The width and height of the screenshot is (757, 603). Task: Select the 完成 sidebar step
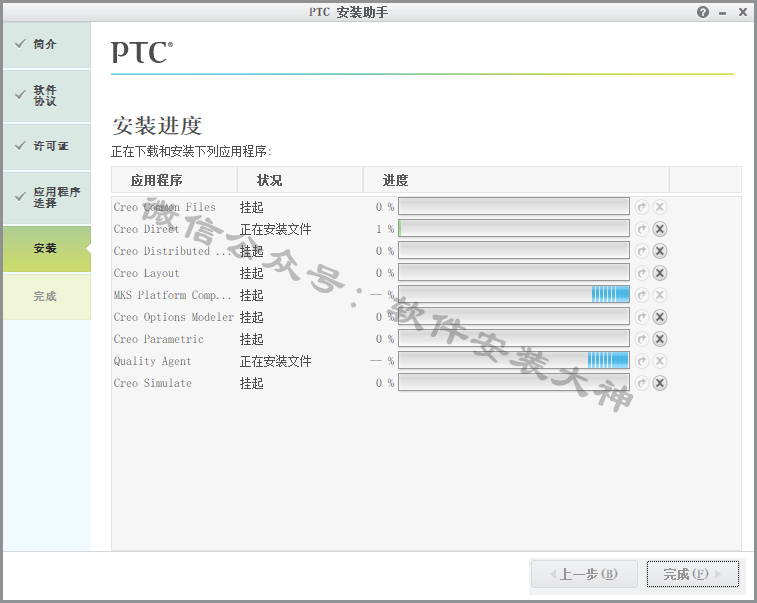pyautogui.click(x=47, y=296)
